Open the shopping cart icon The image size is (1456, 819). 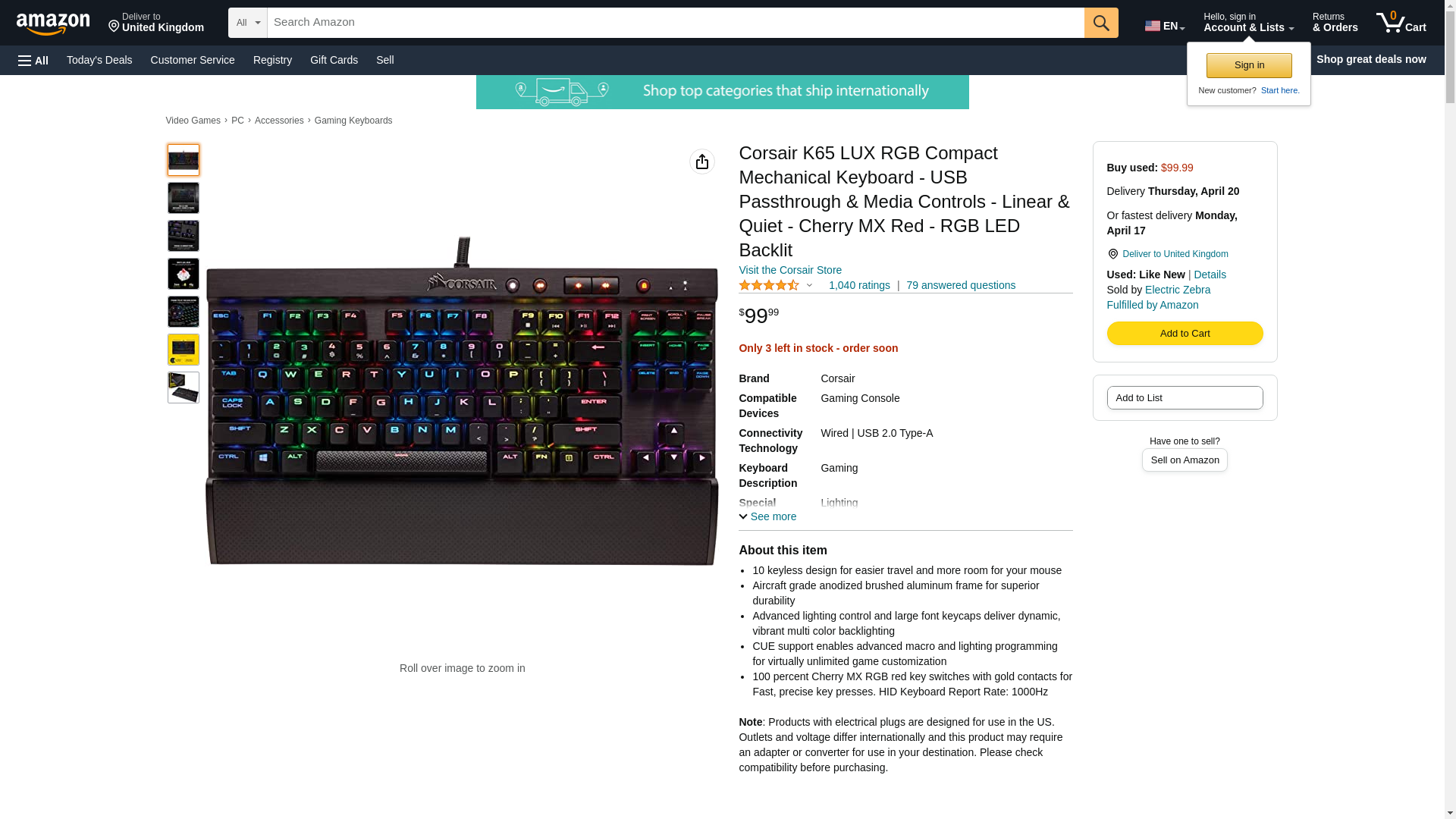coord(1401,23)
